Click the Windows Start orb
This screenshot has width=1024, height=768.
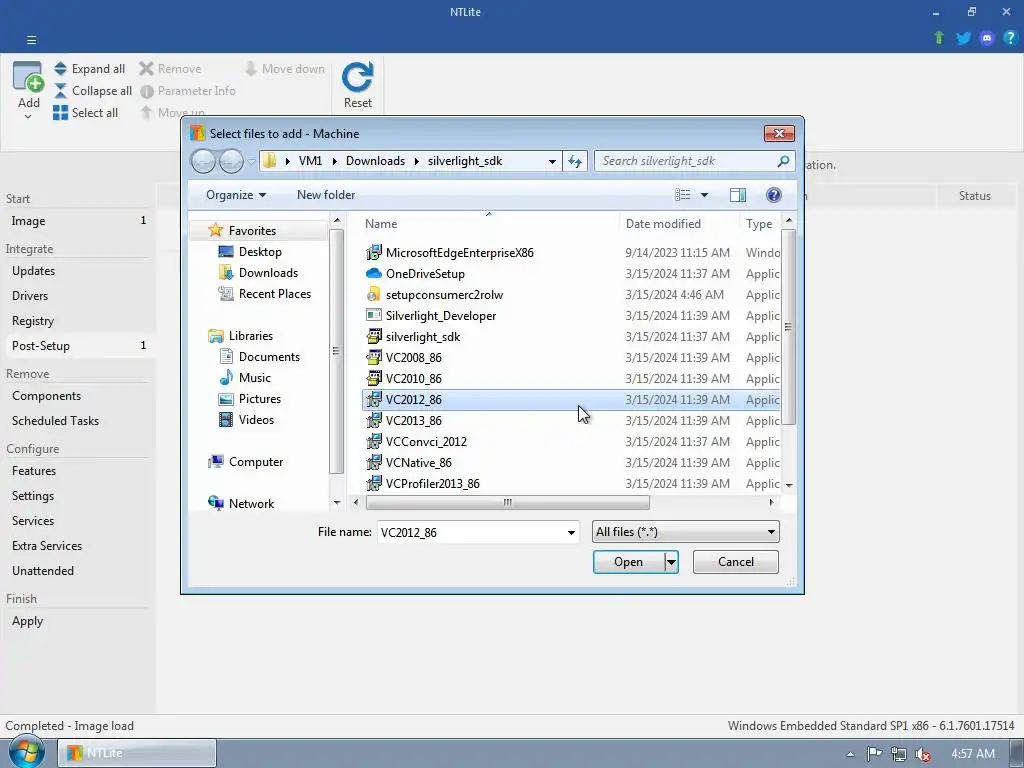tap(27, 752)
